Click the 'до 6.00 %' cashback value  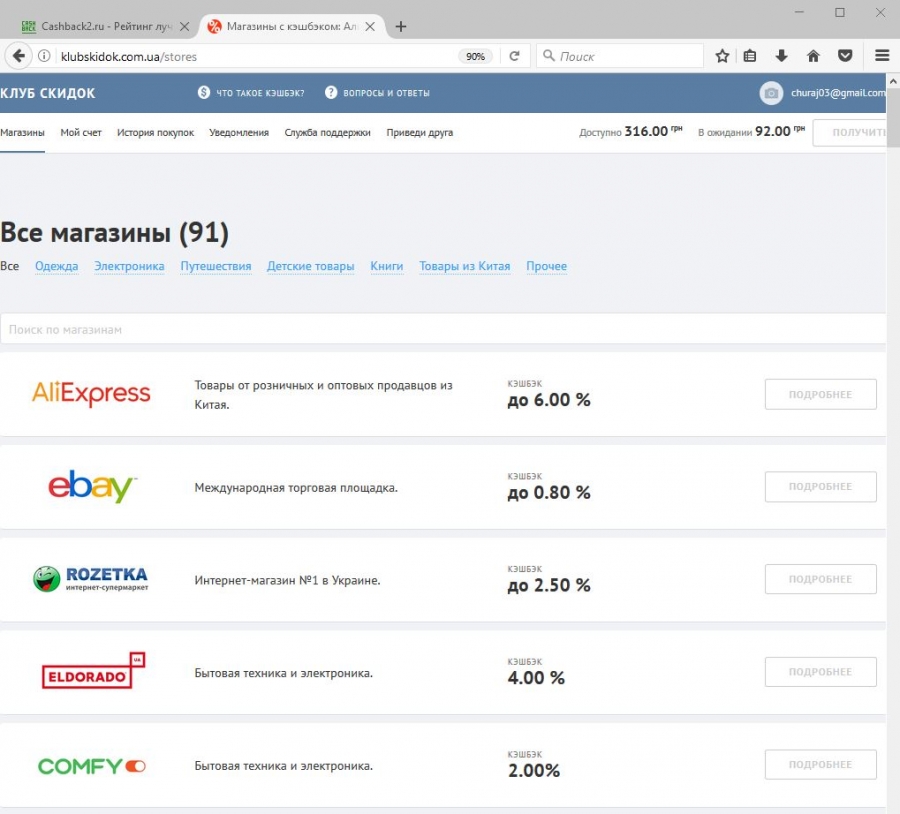coord(549,400)
